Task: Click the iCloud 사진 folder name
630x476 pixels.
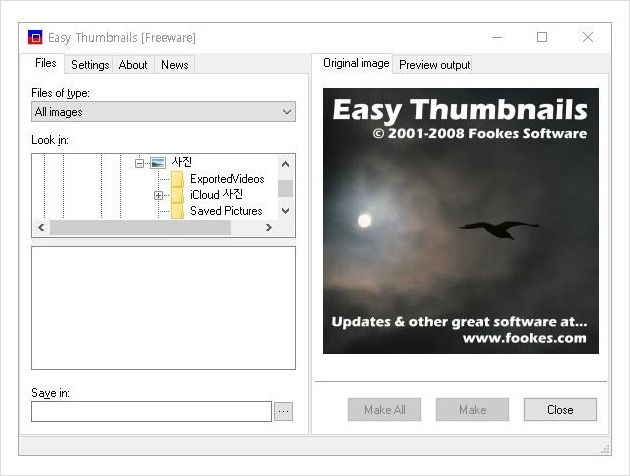Action: [216, 195]
